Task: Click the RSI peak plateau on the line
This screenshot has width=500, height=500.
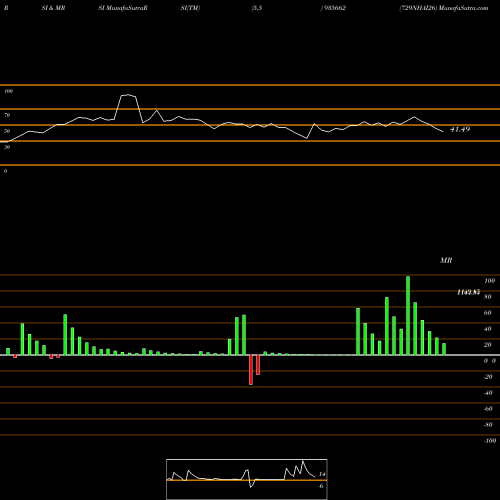Action: pos(128,95)
